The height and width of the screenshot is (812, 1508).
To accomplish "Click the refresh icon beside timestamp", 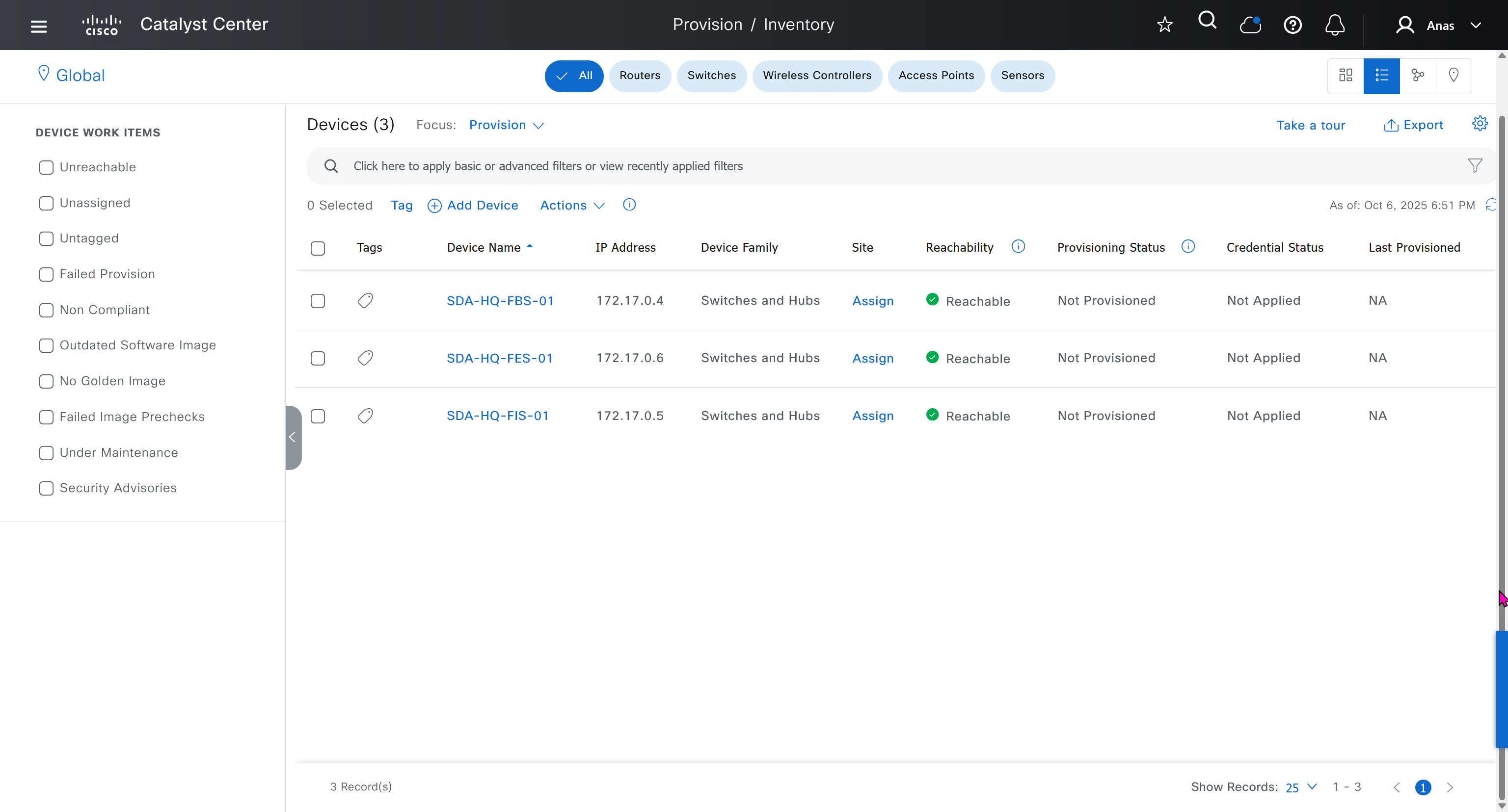I will [x=1490, y=206].
